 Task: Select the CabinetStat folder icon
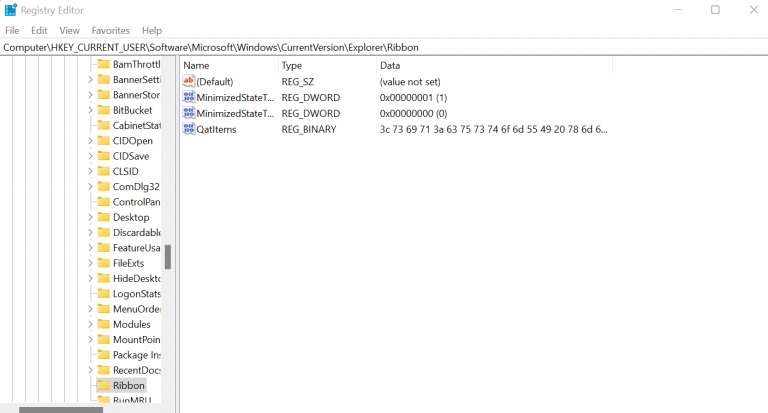tap(103, 125)
